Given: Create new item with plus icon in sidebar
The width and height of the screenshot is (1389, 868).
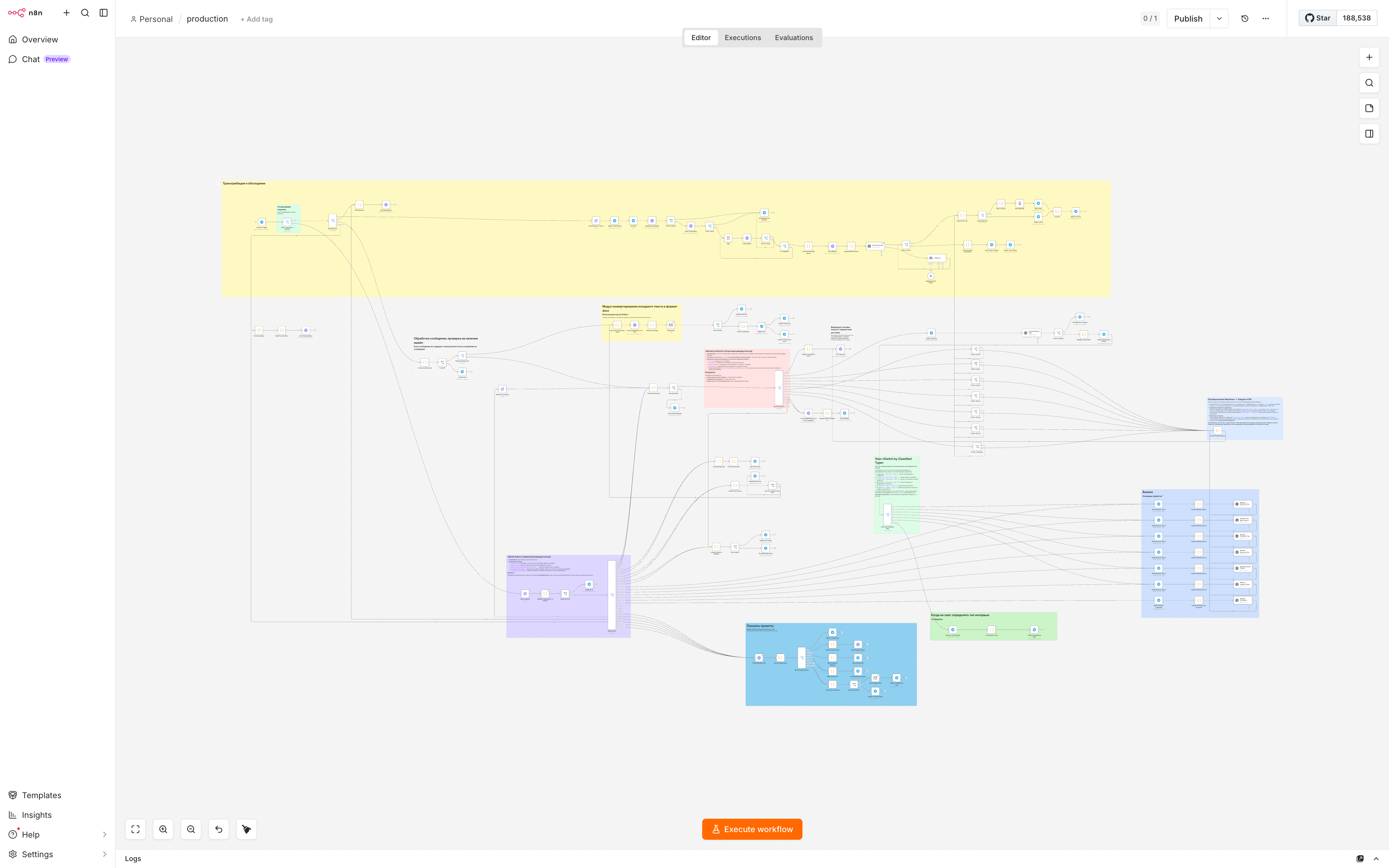Looking at the screenshot, I should [x=67, y=13].
